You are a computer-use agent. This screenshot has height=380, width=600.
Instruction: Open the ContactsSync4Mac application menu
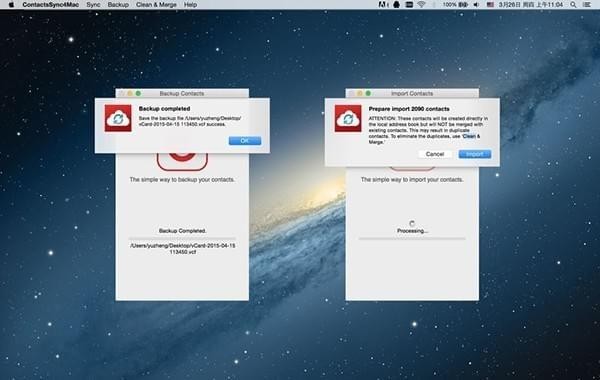[x=51, y=5]
